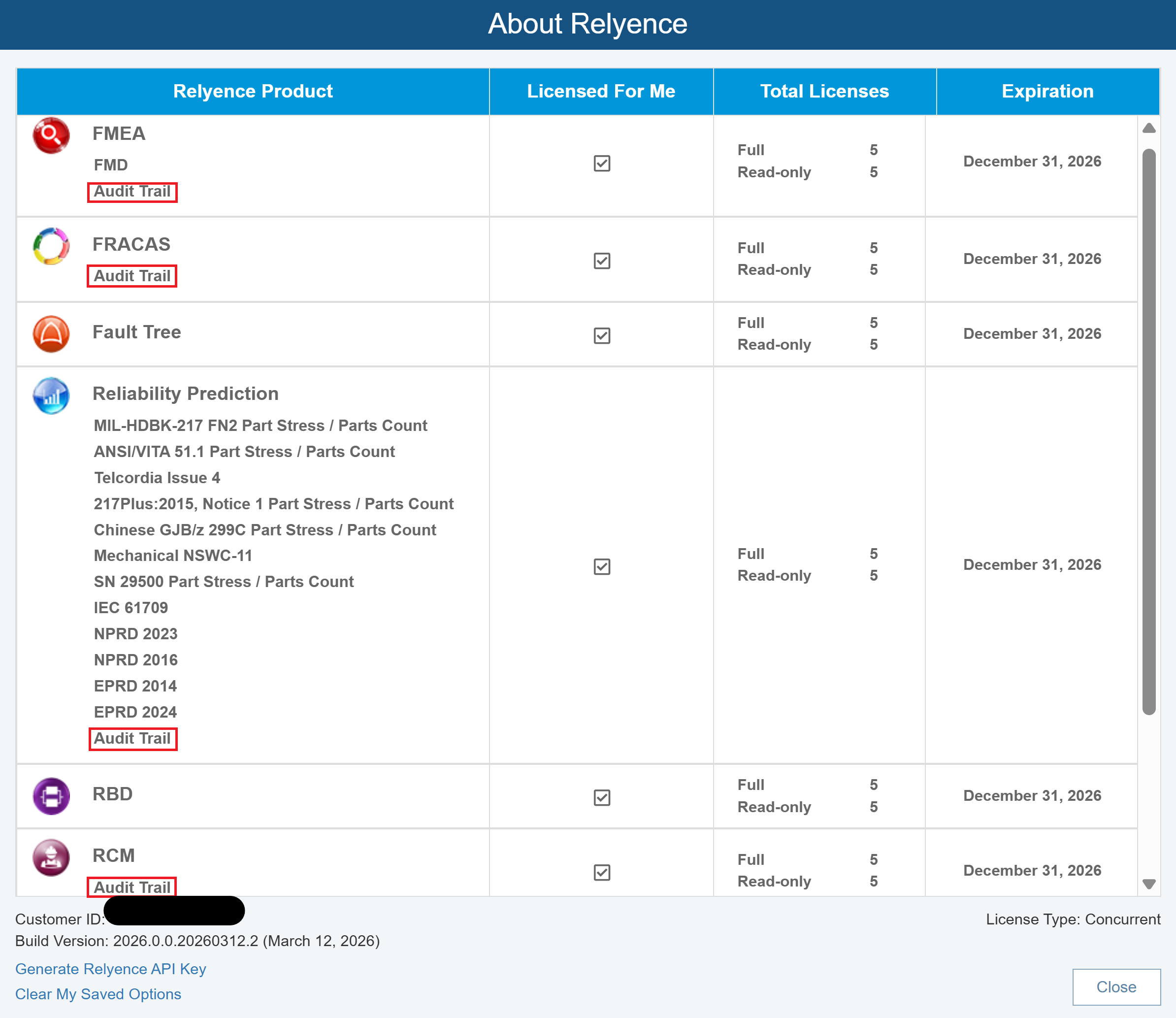Click the maroon RCM worker icon

click(51, 857)
